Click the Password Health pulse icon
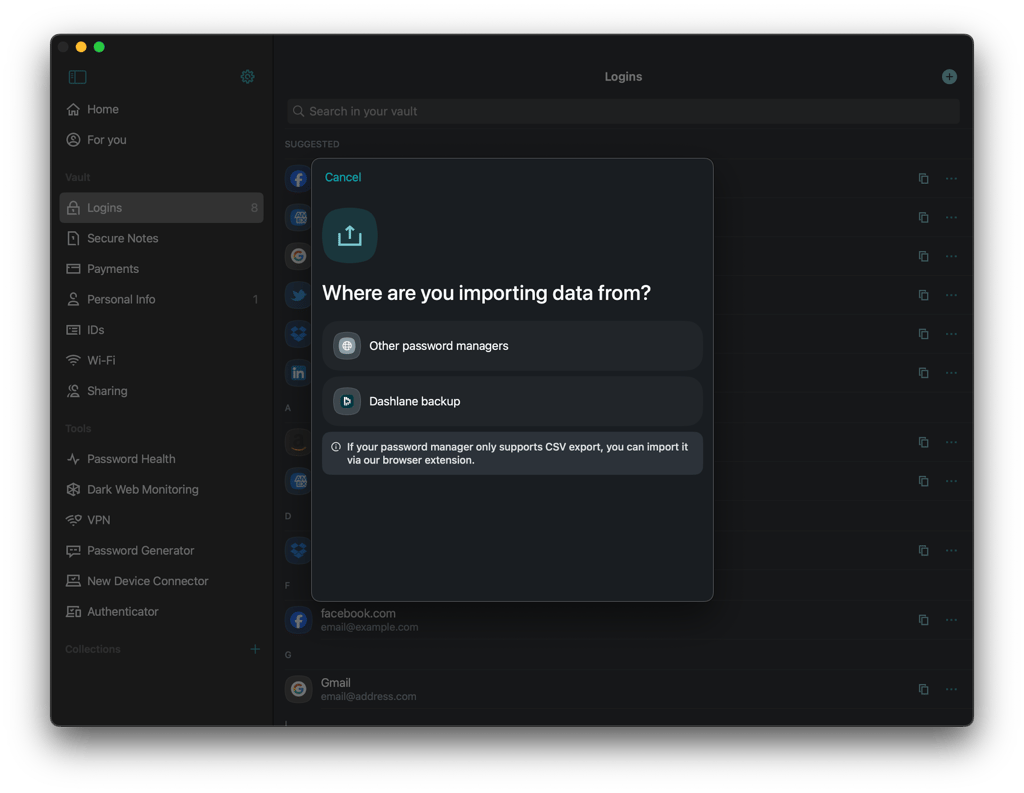This screenshot has height=793, width=1024. 73,459
